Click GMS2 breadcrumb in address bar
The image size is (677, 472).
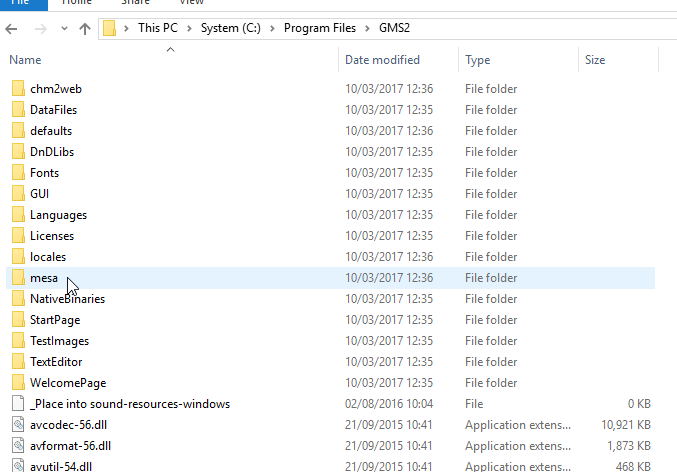tap(394, 28)
